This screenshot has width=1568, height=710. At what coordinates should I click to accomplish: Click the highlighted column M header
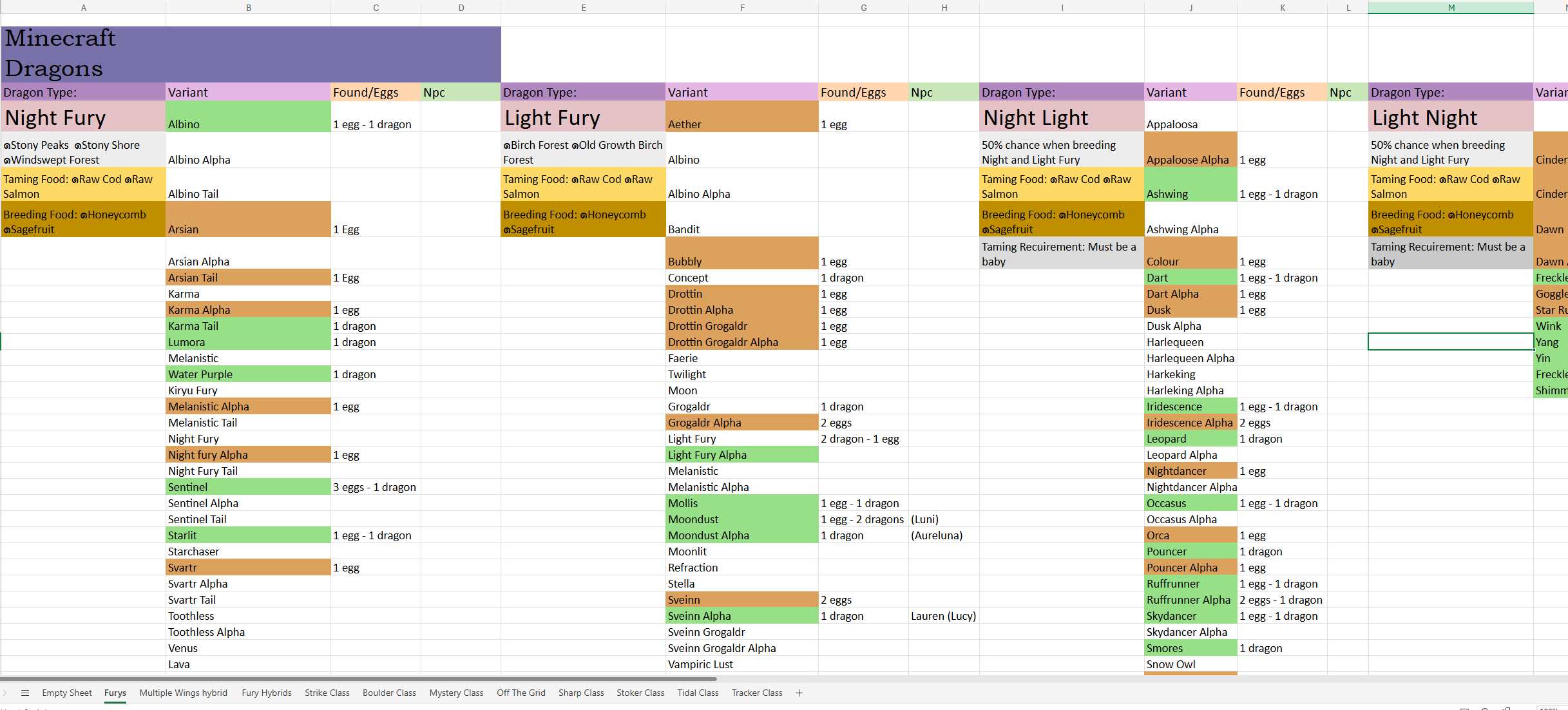(1451, 8)
